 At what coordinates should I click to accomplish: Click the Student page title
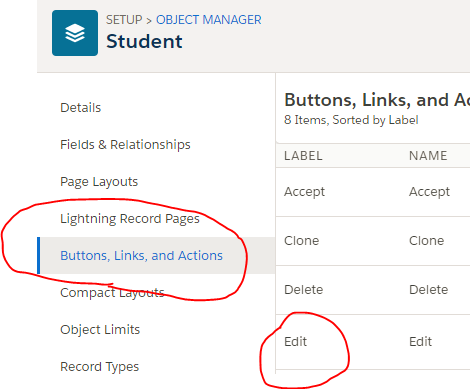(144, 42)
